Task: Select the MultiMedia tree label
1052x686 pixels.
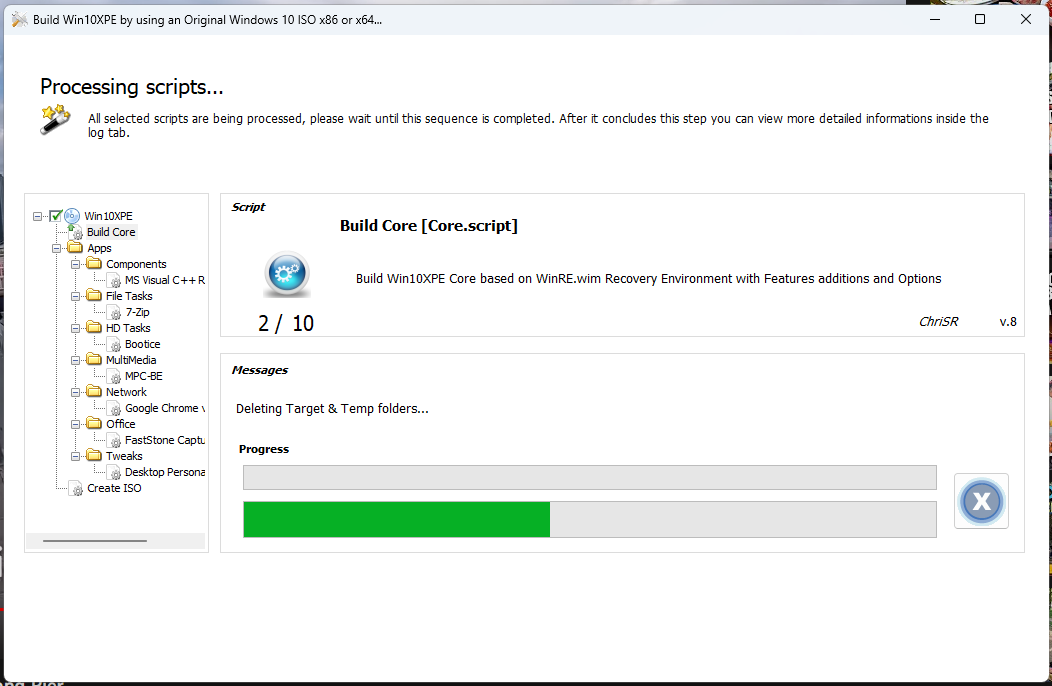Action: coord(131,360)
